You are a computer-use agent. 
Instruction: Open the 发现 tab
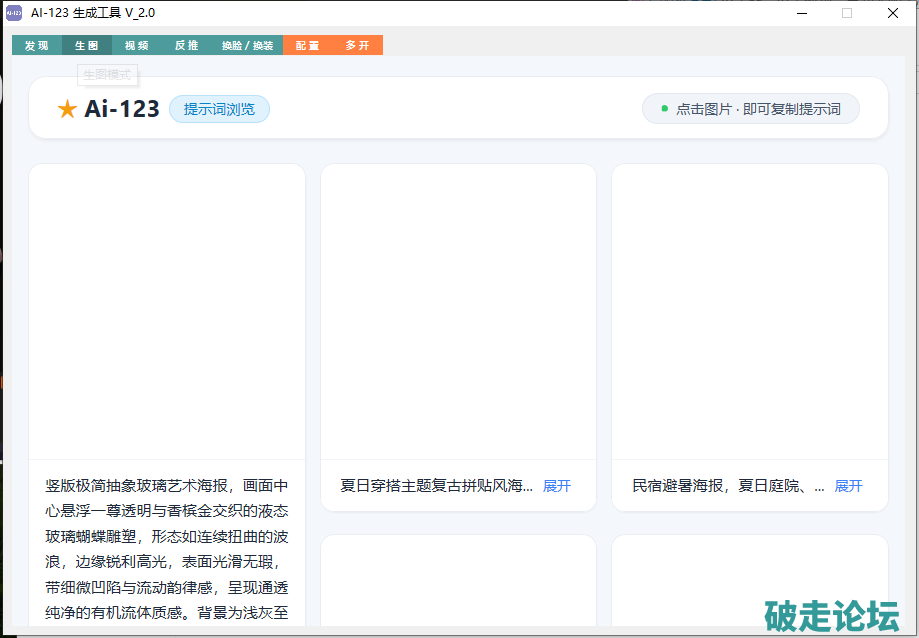click(x=37, y=45)
